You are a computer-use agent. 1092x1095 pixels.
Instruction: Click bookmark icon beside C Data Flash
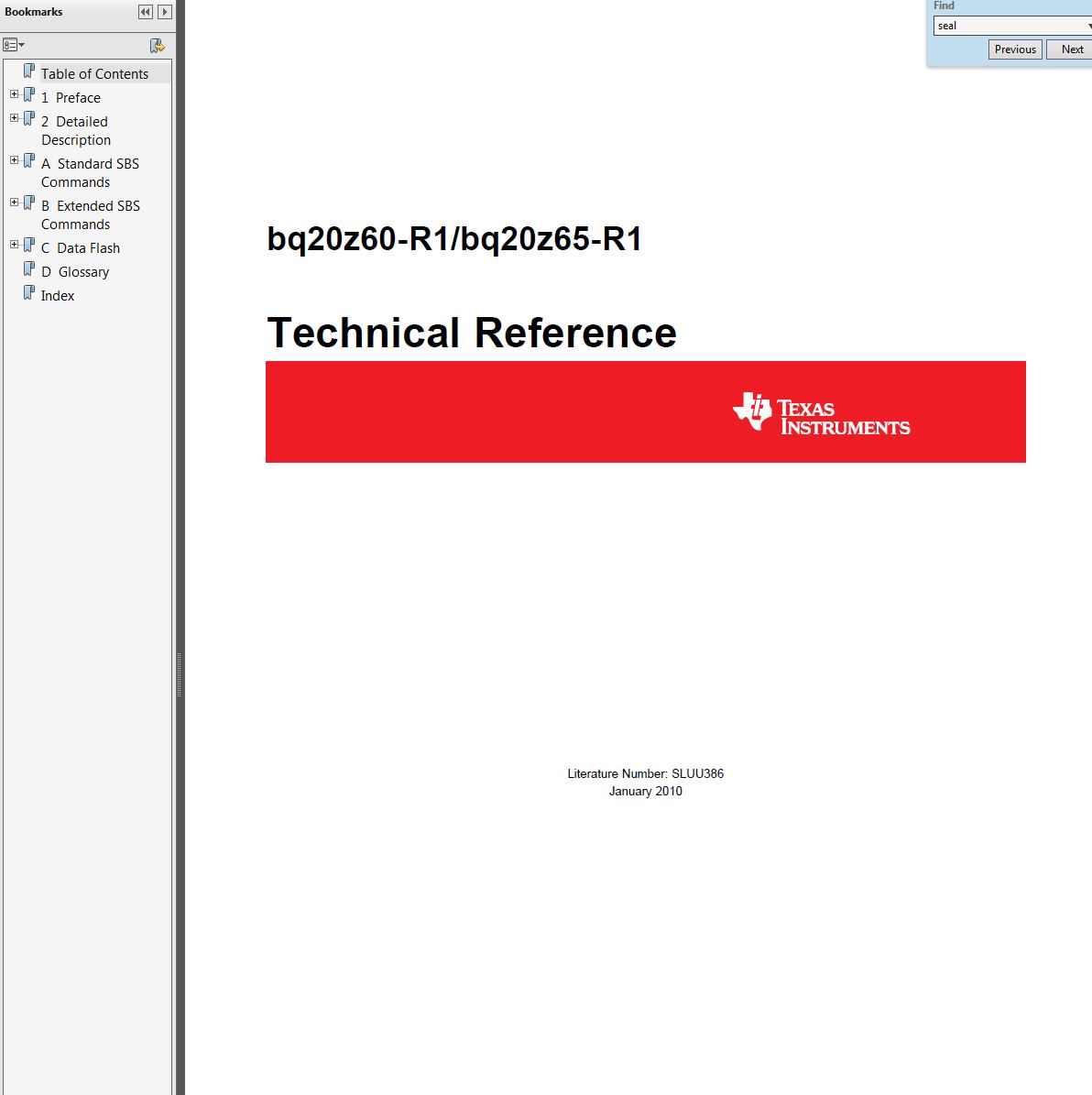pos(28,246)
